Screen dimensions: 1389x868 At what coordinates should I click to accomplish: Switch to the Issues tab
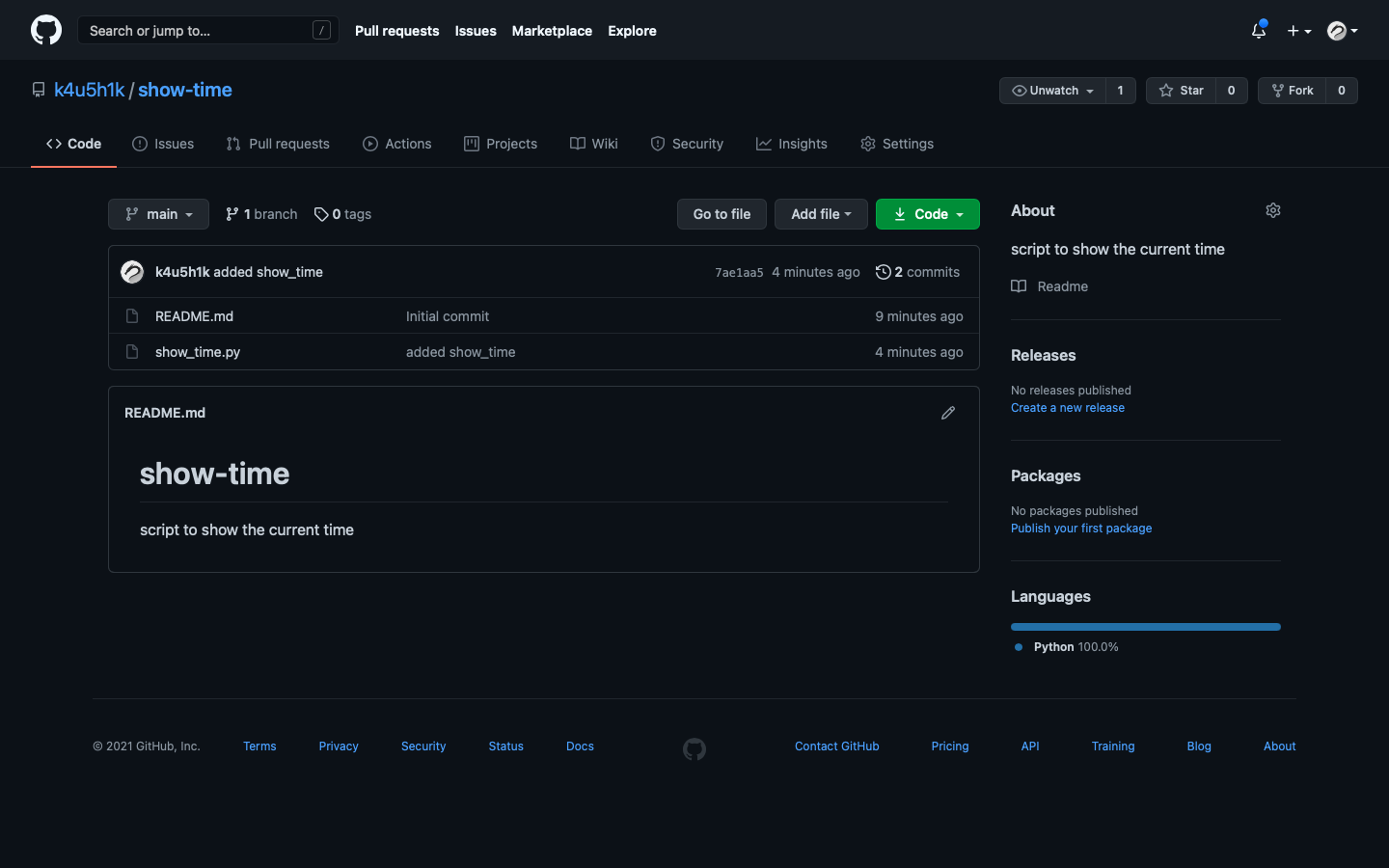[163, 144]
